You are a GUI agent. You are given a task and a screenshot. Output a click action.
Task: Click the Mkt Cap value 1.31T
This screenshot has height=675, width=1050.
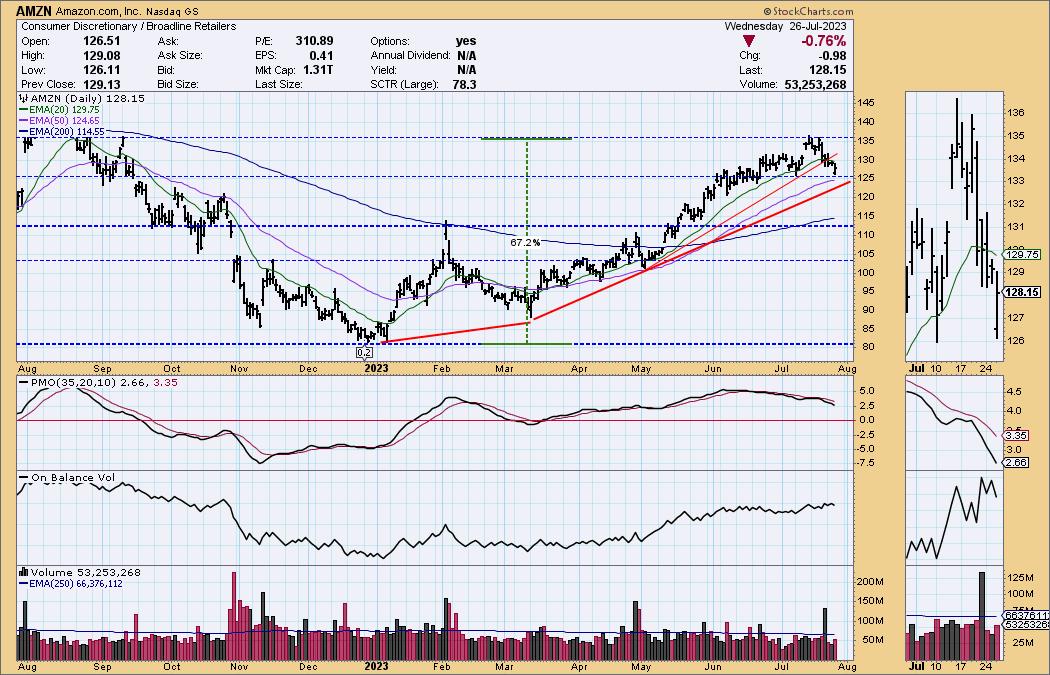pyautogui.click(x=317, y=70)
